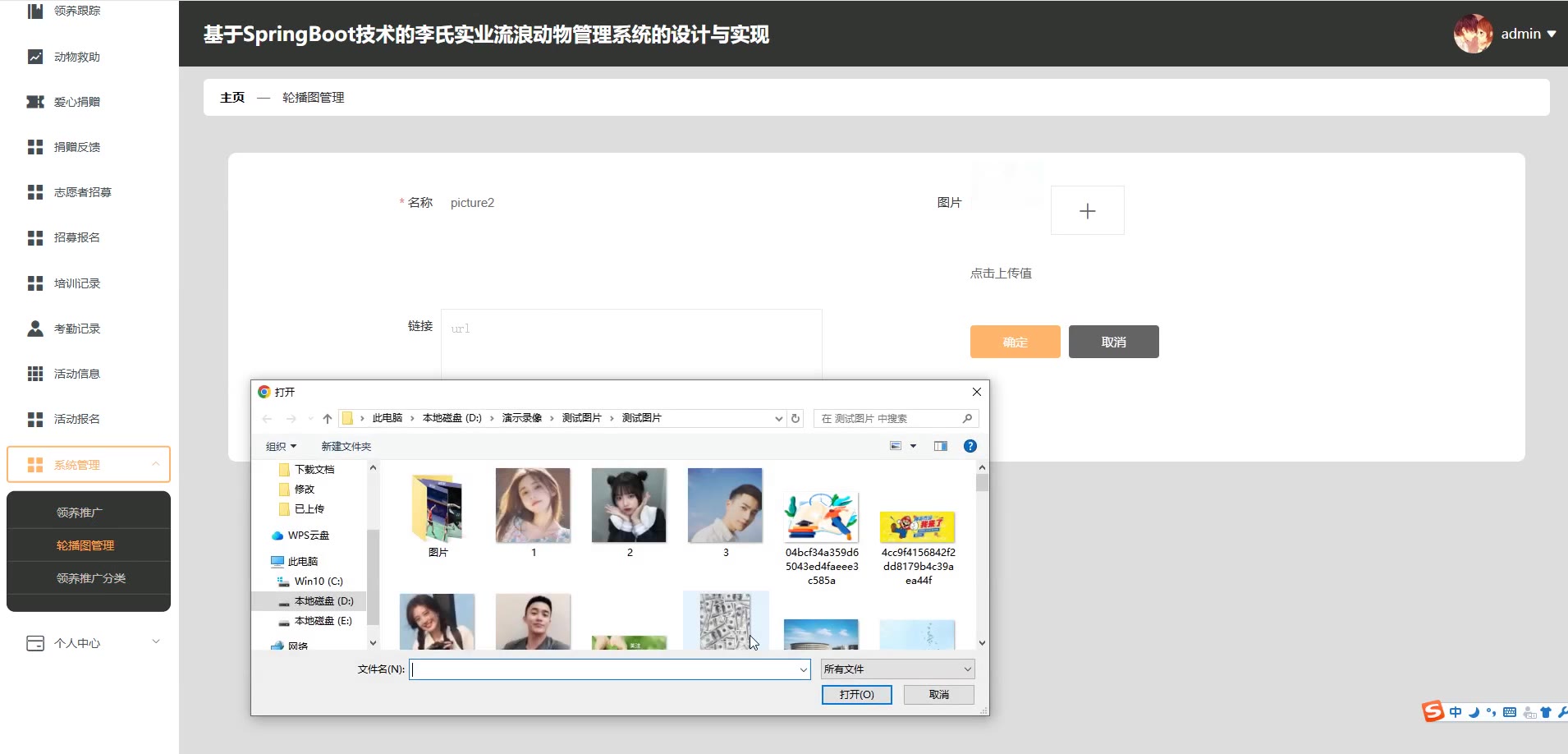1568x754 pixels.
Task: Click the file list scroll down arrow
Action: coord(982,643)
